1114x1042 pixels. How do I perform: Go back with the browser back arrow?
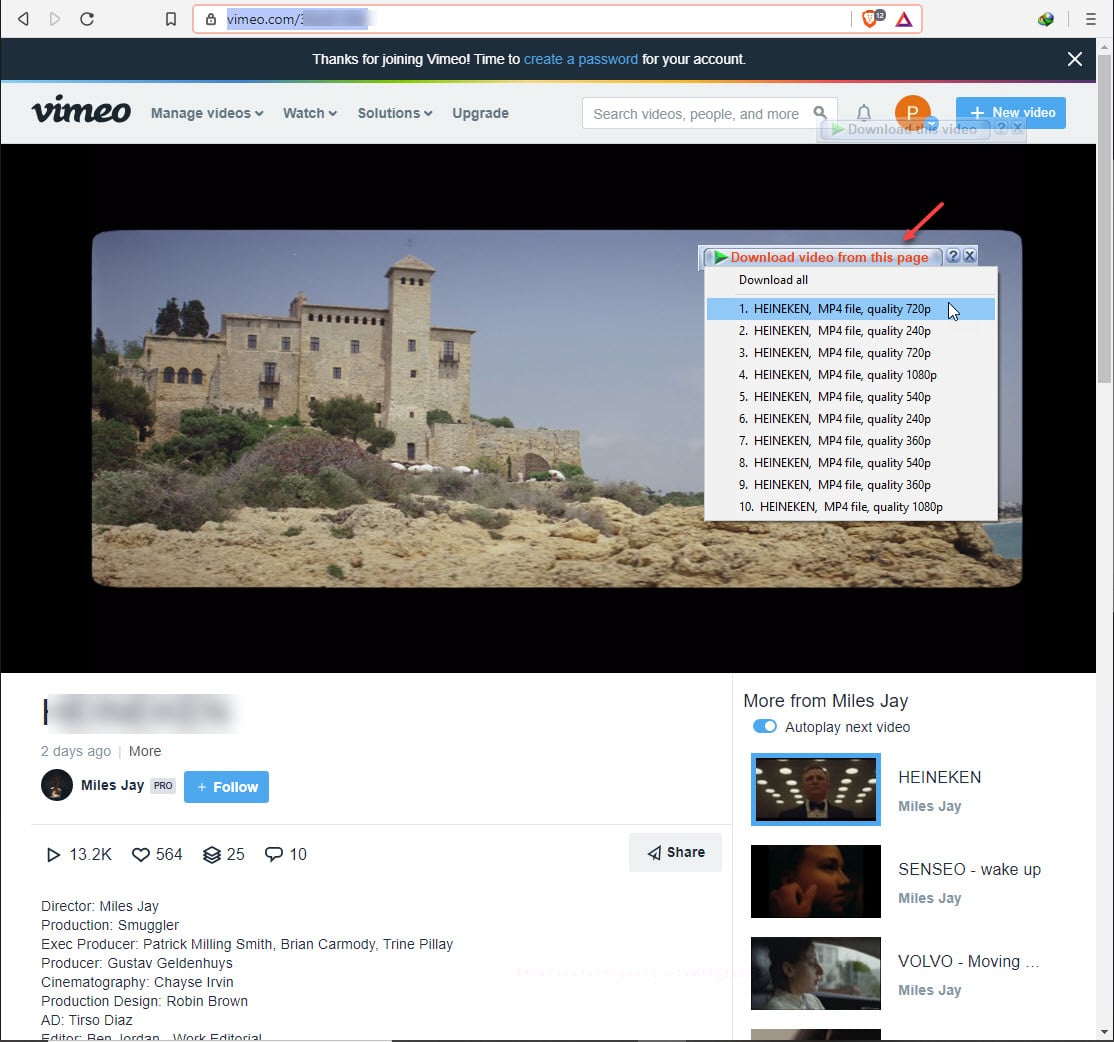pyautogui.click(x=23, y=19)
